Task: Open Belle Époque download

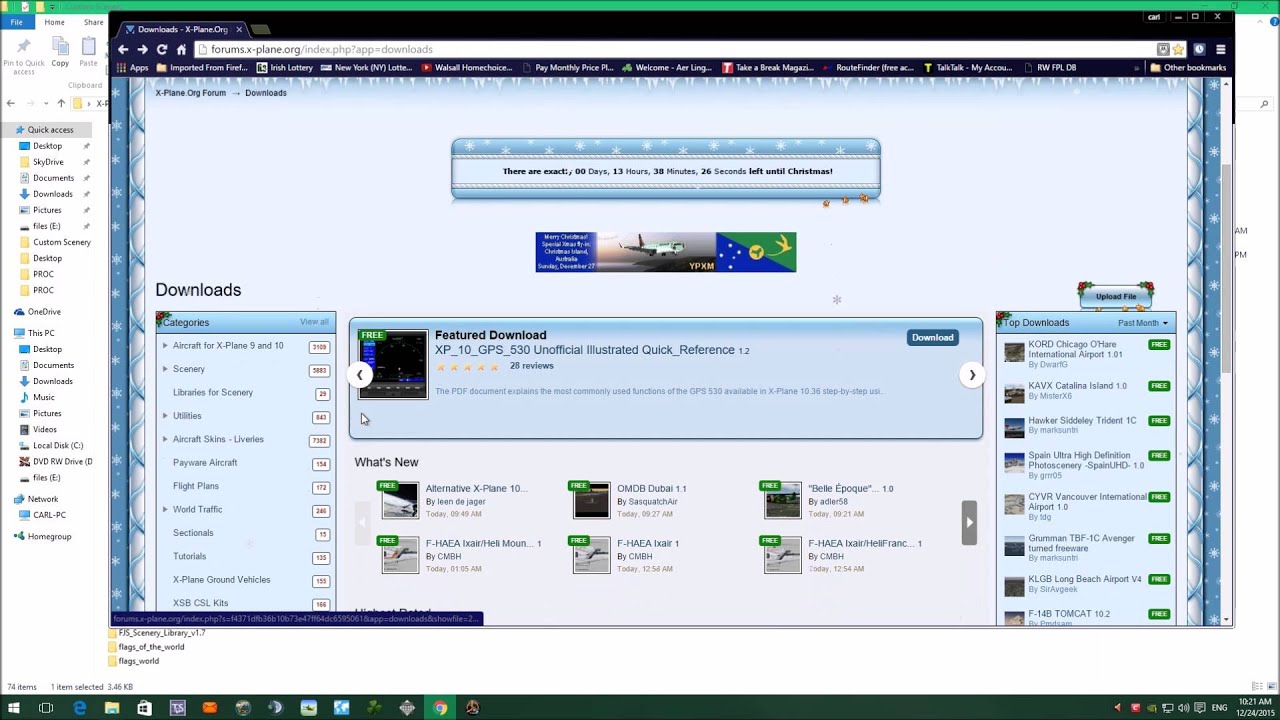Action: (851, 489)
